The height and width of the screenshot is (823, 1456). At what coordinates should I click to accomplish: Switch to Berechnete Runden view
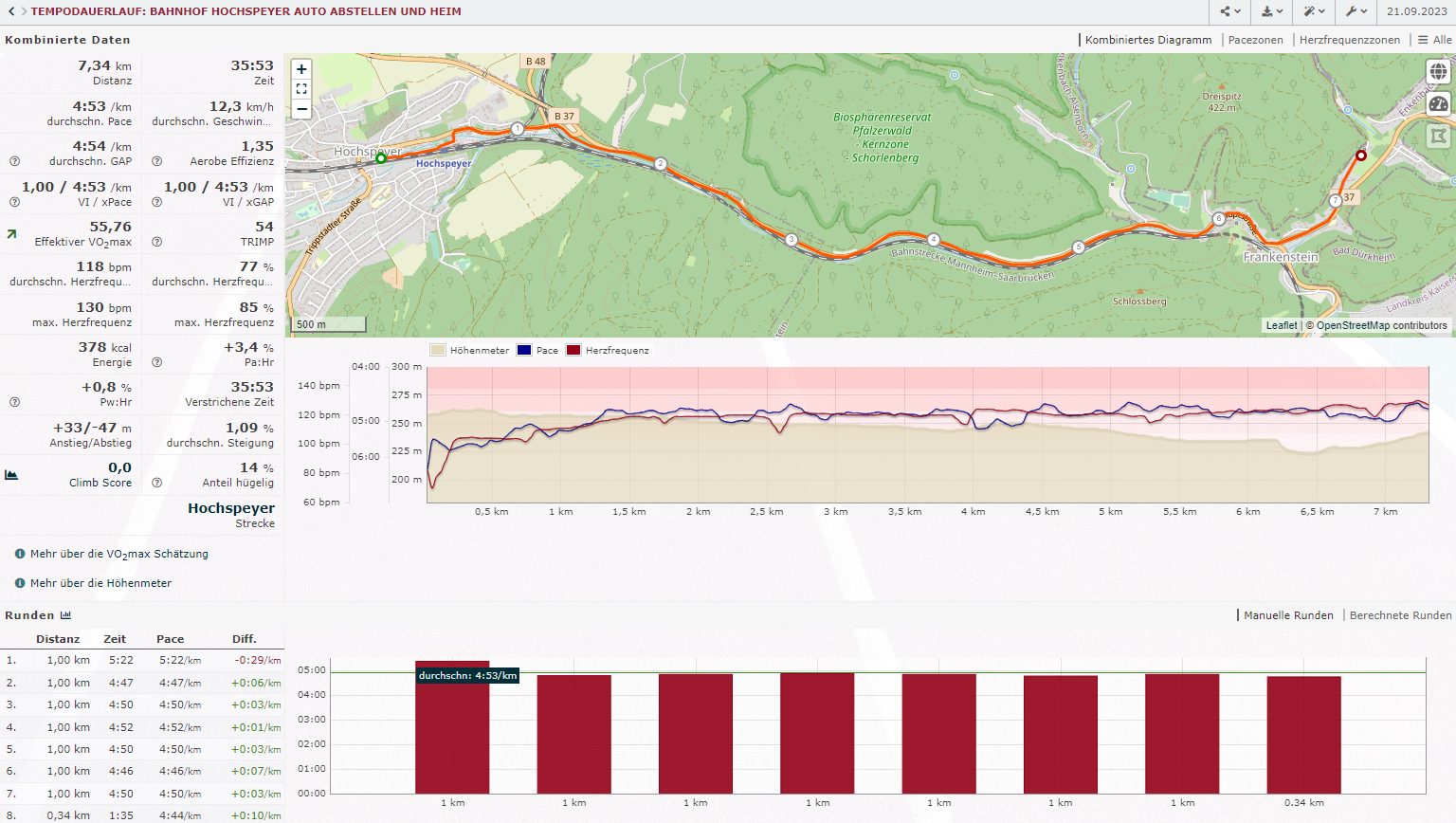[1400, 615]
